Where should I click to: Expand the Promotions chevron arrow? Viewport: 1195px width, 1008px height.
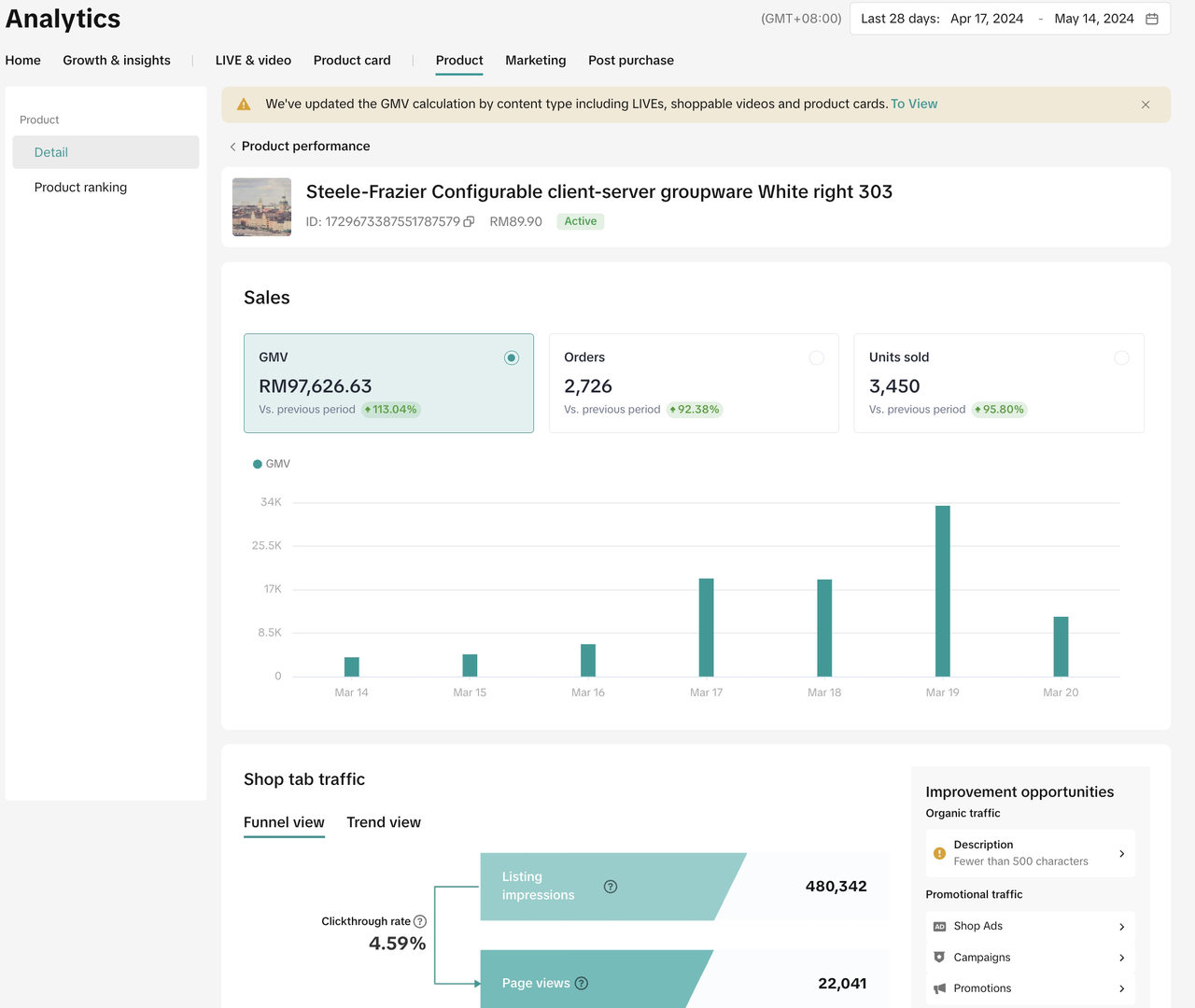[x=1121, y=988]
